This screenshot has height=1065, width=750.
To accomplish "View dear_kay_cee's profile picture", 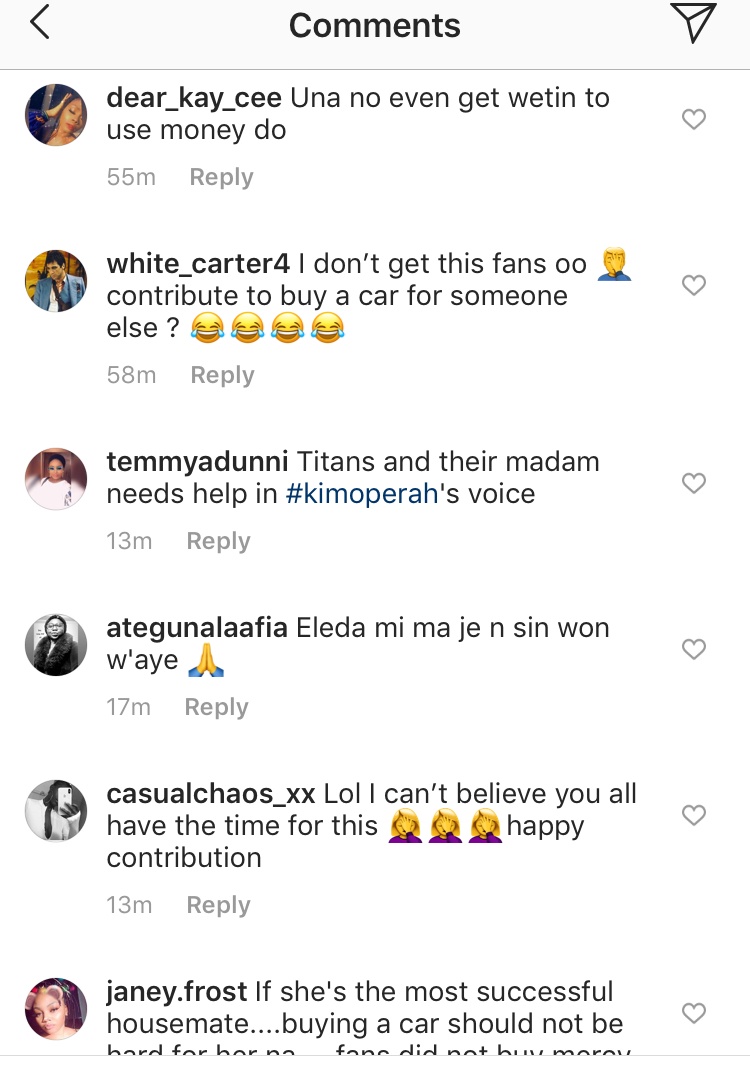I will [56, 115].
